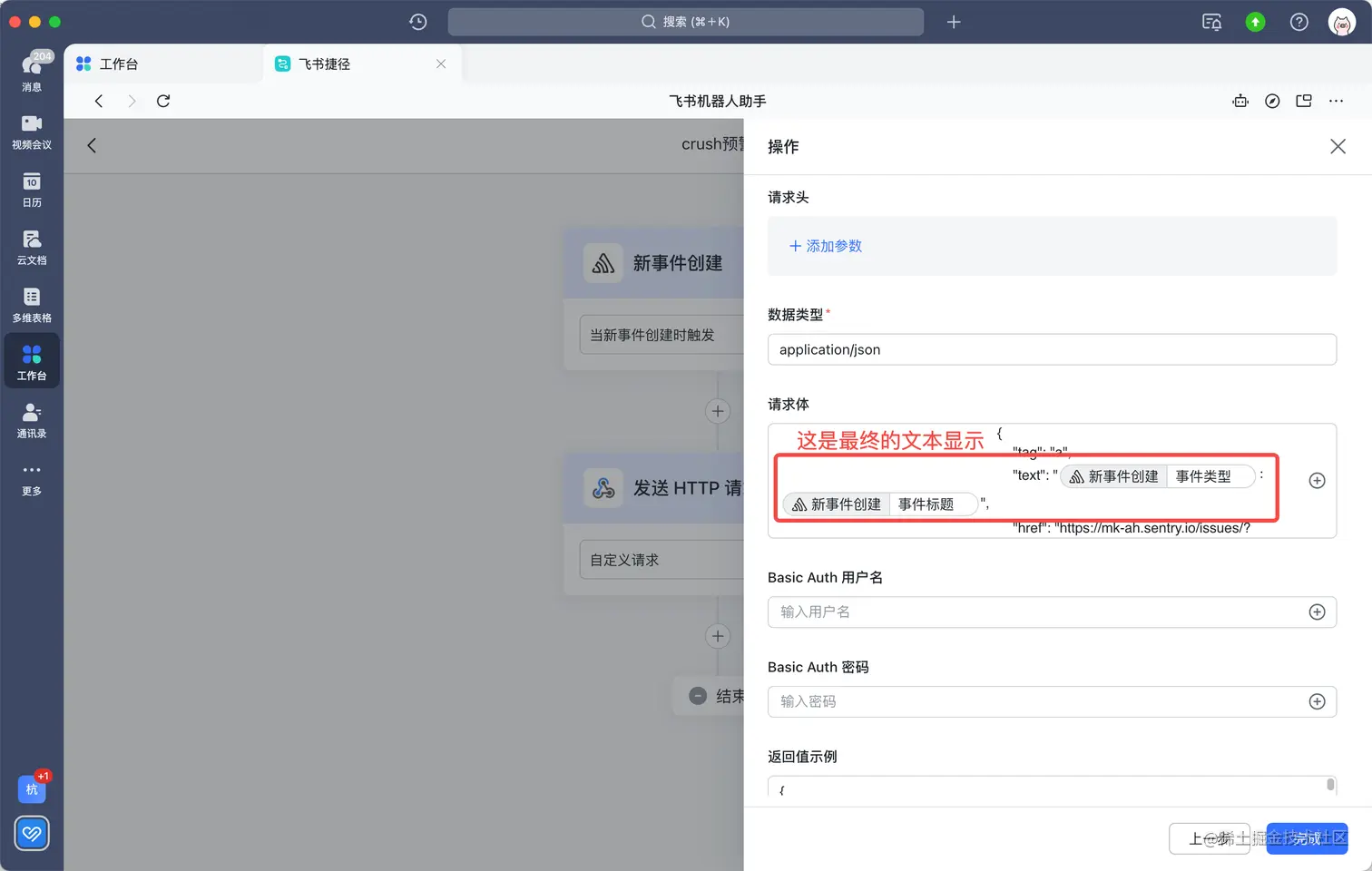Click the blue 完成 button
The height and width of the screenshot is (871, 1372).
pos(1307,838)
